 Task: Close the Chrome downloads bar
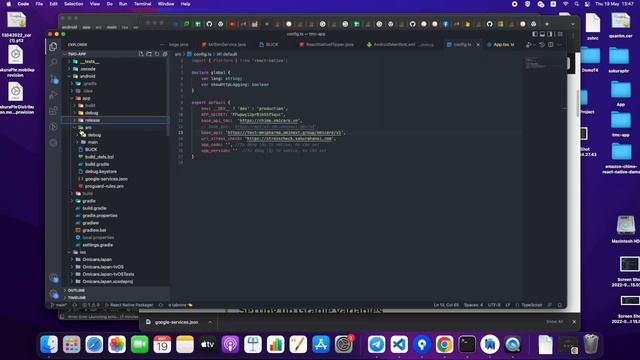574,322
